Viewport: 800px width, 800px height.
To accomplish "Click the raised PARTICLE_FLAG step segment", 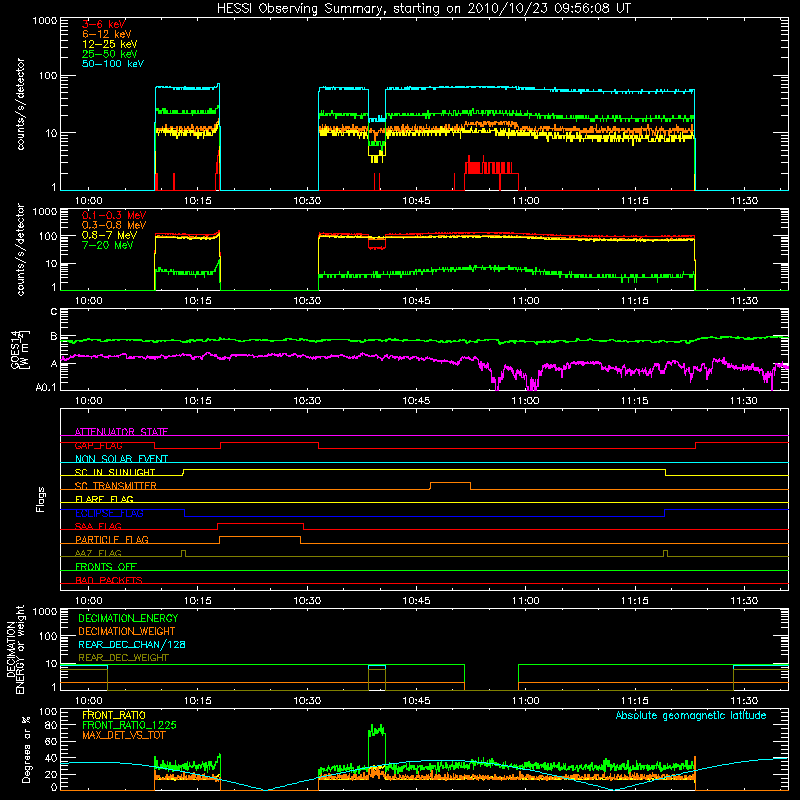I will tap(260, 537).
